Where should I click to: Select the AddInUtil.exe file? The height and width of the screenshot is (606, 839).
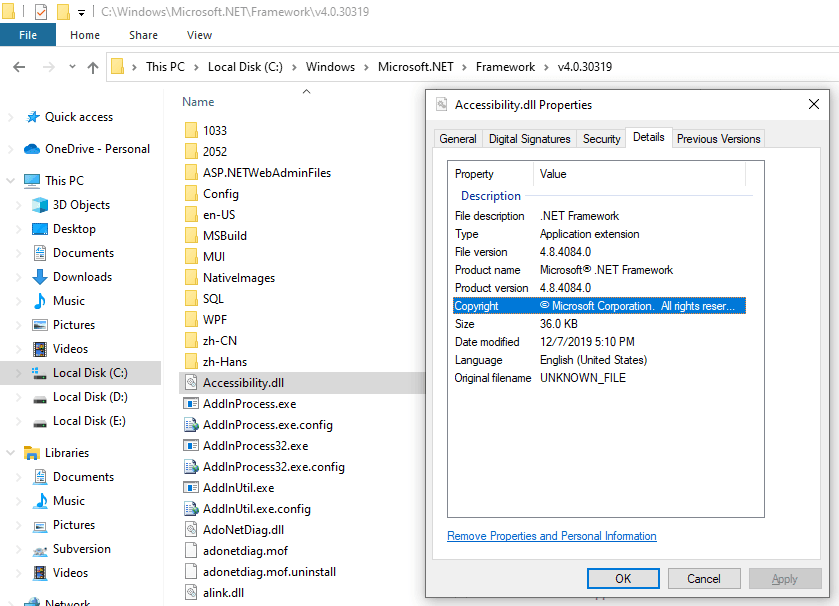click(x=239, y=488)
